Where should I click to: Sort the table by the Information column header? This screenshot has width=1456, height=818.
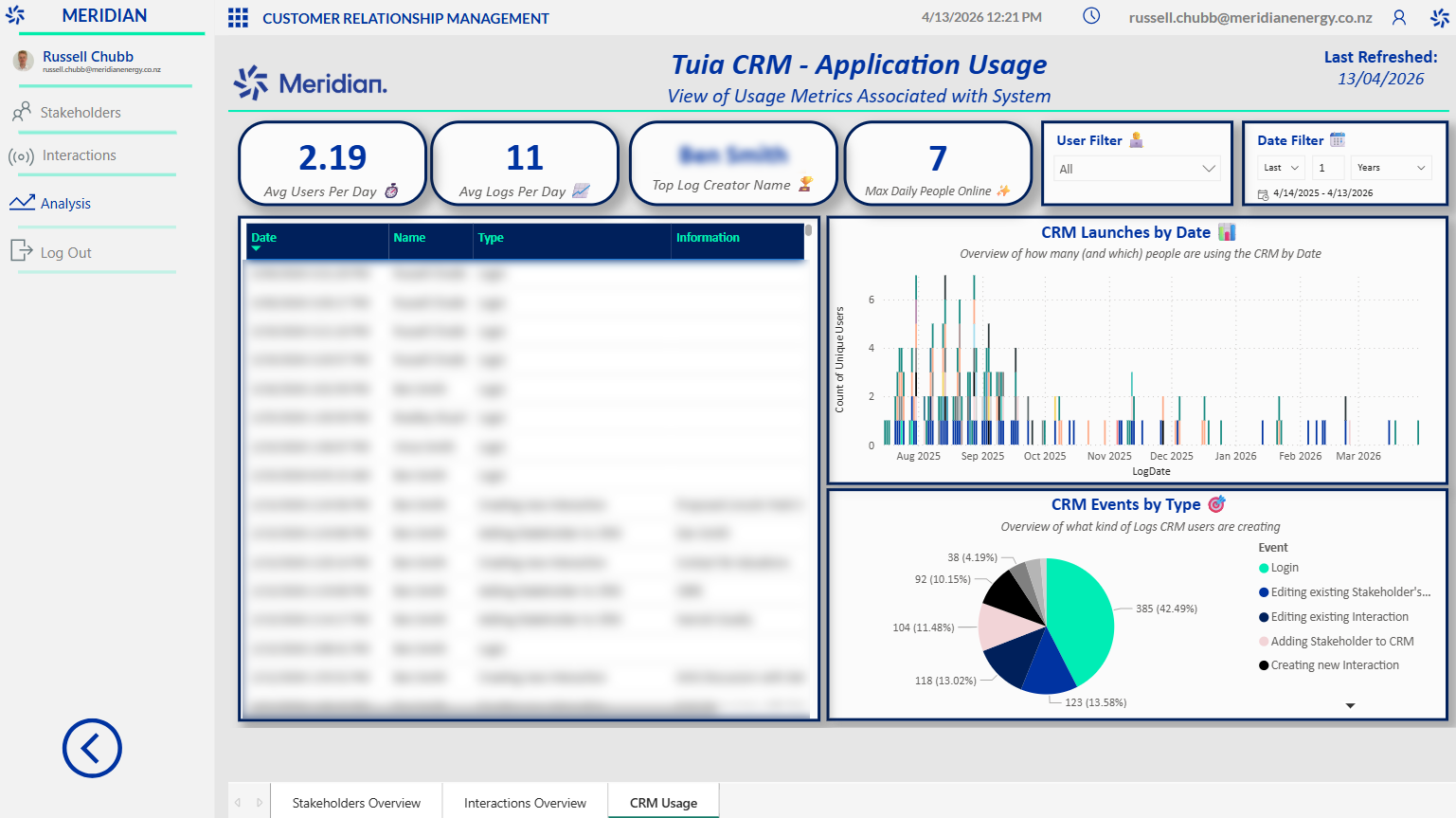[x=708, y=238]
